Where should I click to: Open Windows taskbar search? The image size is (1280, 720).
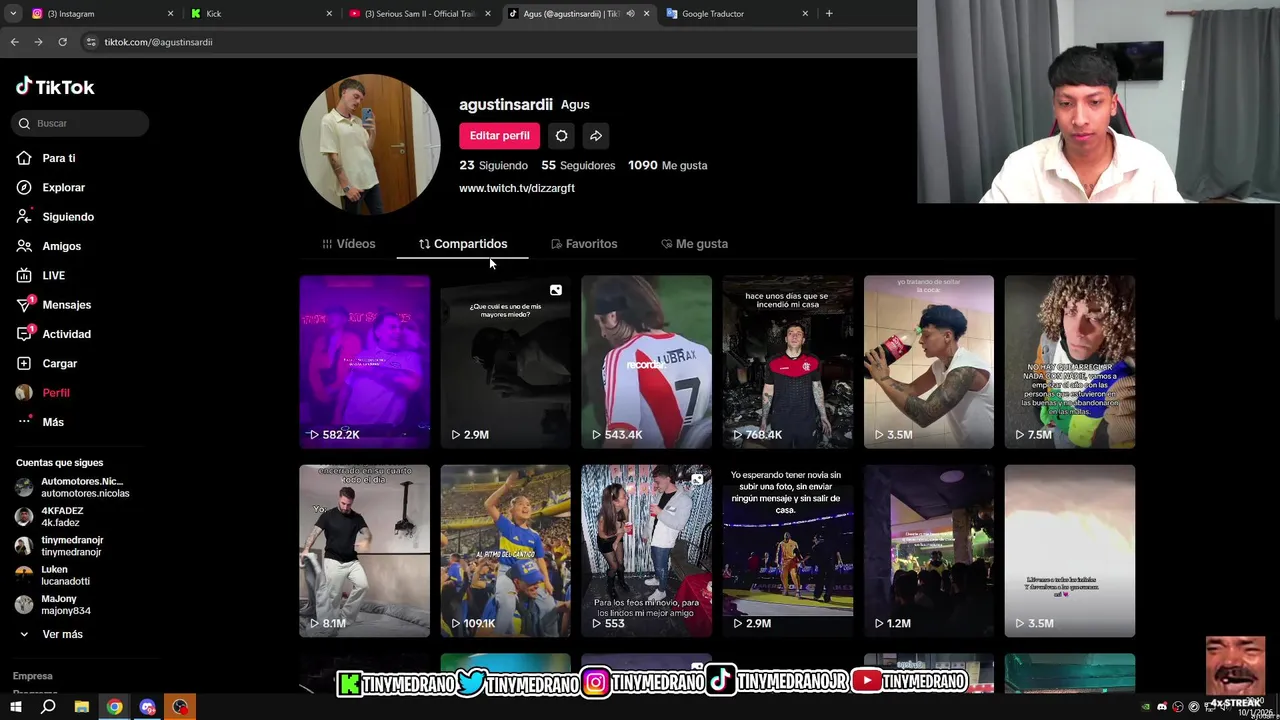[48, 707]
